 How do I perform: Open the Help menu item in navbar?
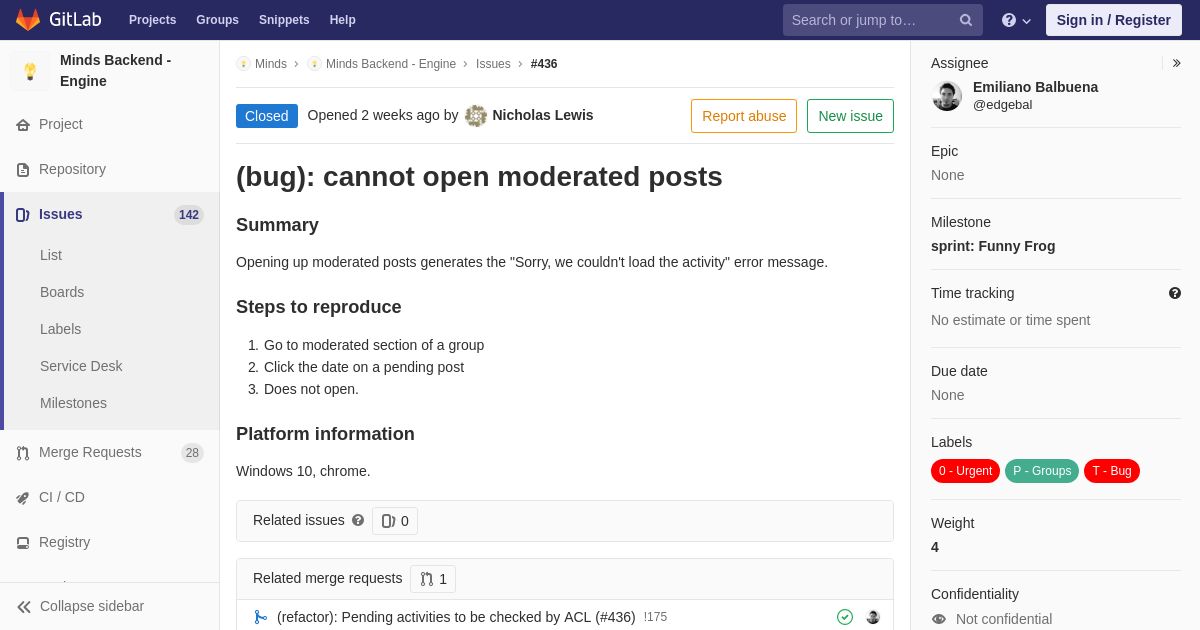343,20
